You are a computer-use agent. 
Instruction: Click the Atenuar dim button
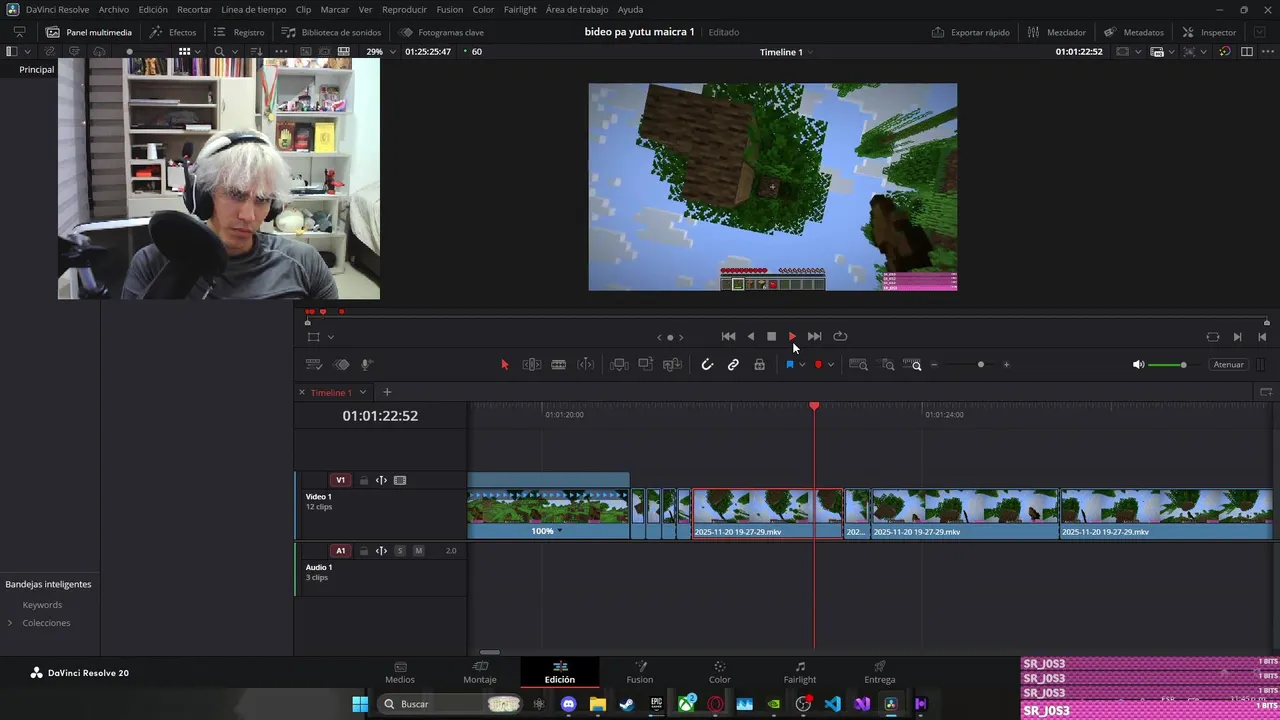point(1228,365)
